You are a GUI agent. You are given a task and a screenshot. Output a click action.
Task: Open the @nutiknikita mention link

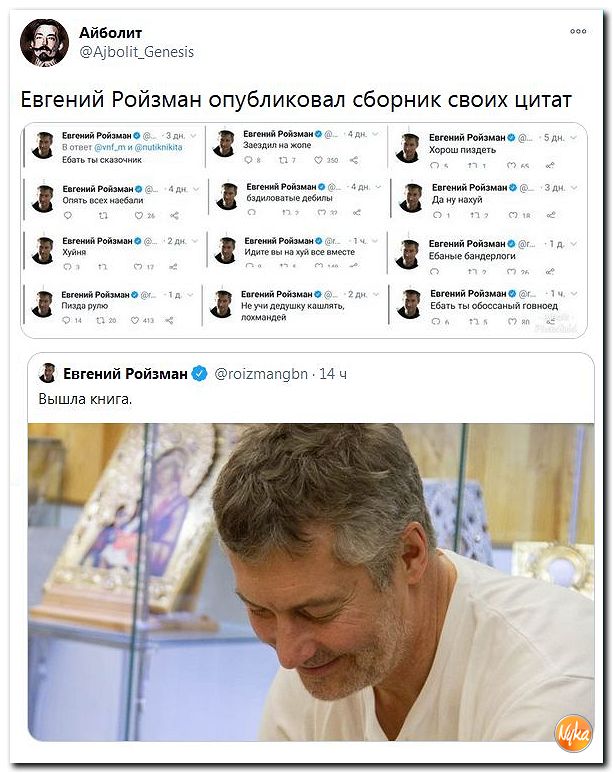[158, 147]
